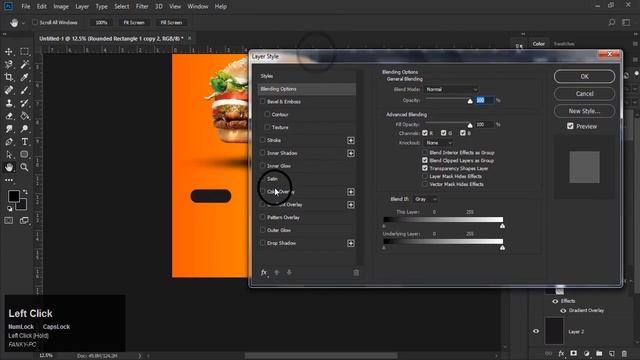Open the Blend If Gray dropdown
This screenshot has height=360, width=640.
pyautogui.click(x=426, y=199)
